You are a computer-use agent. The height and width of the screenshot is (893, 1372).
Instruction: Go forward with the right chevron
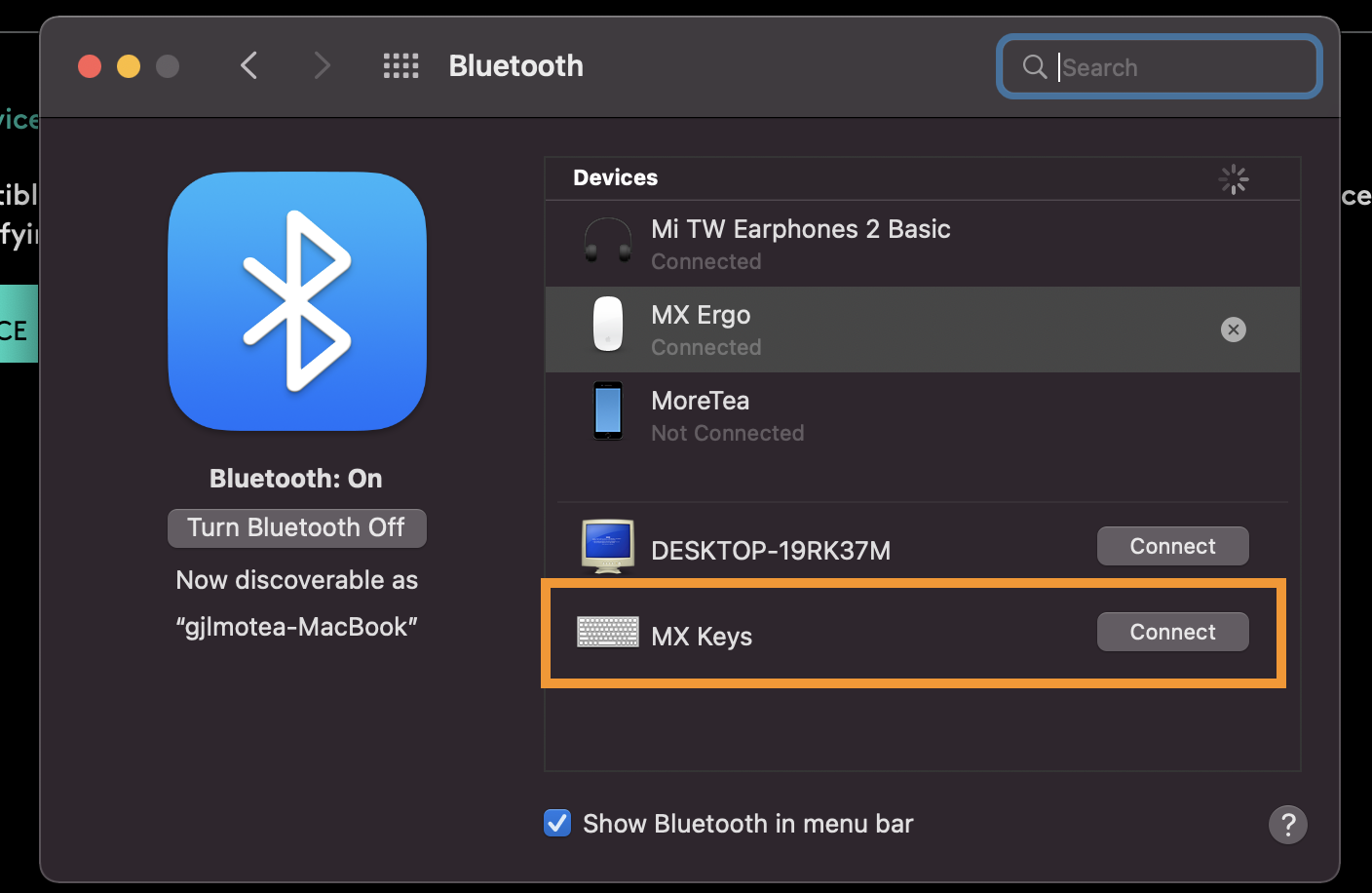(322, 66)
